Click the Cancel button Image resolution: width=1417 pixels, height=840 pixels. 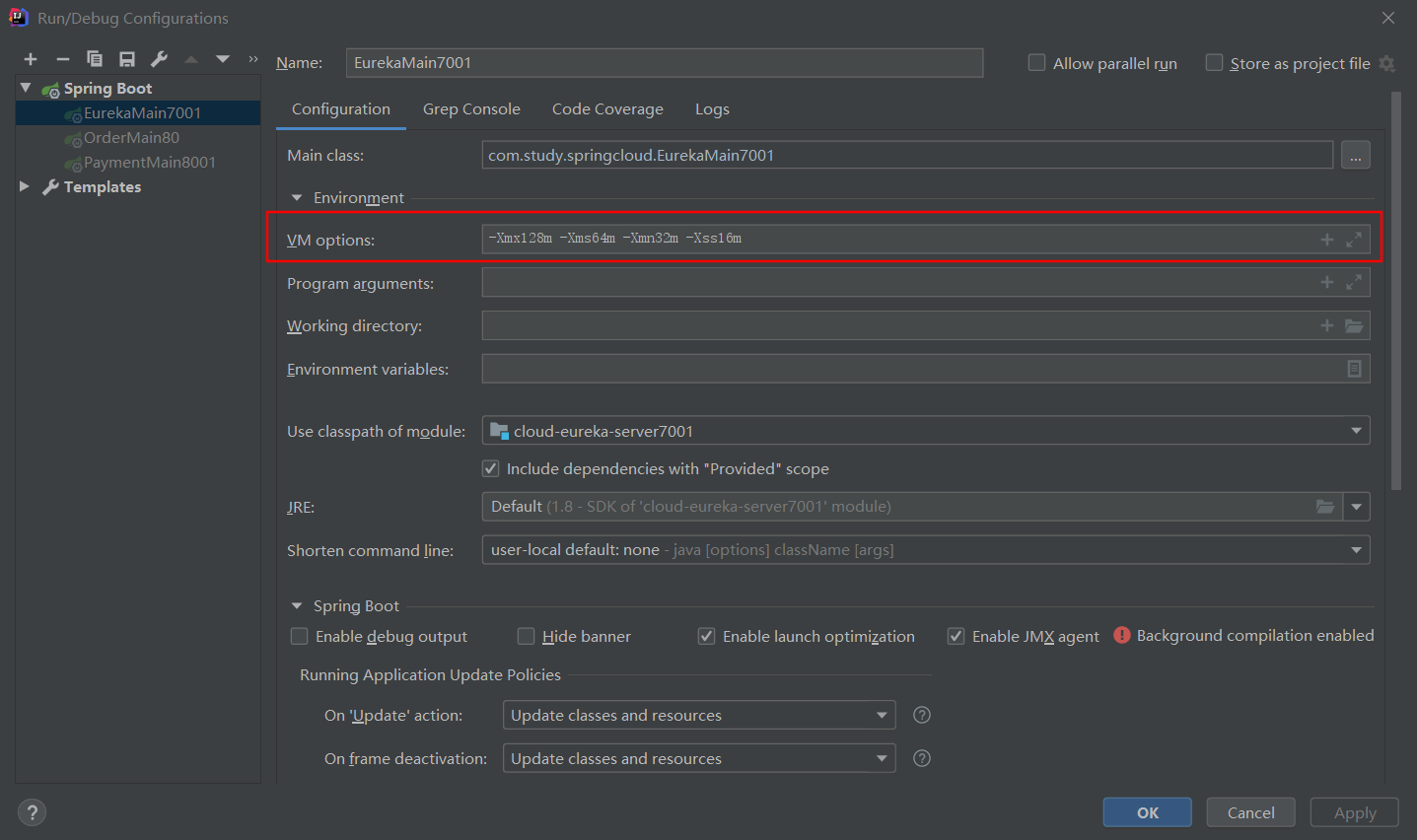[x=1251, y=812]
